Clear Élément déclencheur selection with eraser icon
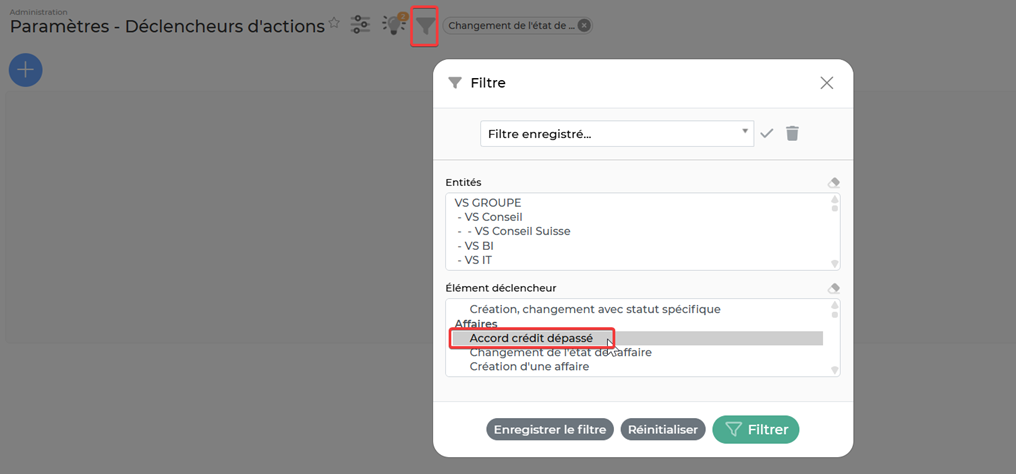Image resolution: width=1016 pixels, height=474 pixels. coord(834,288)
